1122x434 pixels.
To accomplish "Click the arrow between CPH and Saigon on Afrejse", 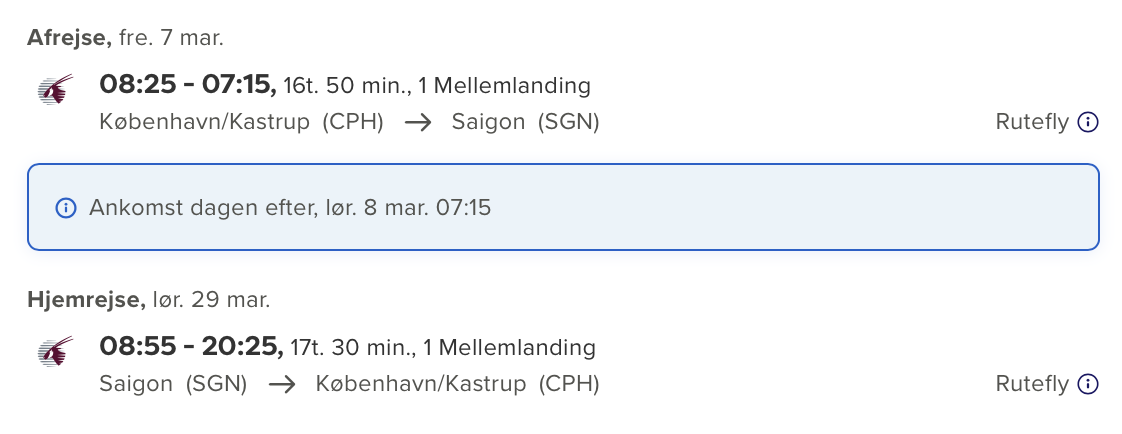I will click(x=418, y=123).
